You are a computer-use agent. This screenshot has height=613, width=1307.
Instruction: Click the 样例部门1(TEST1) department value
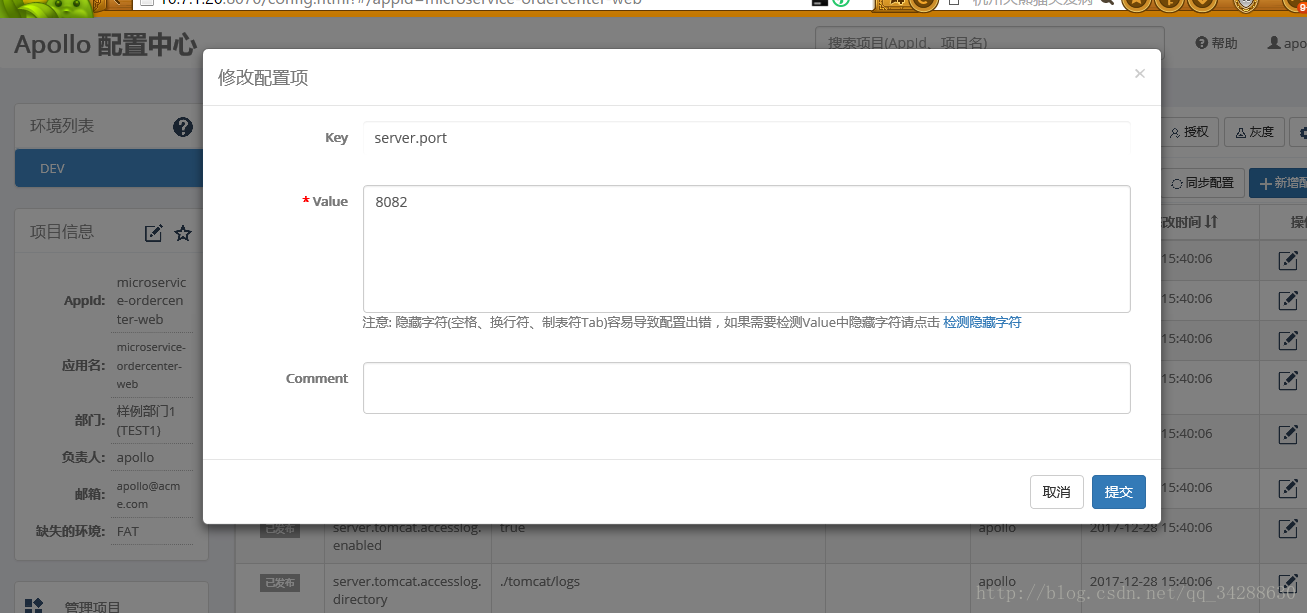[146, 421]
